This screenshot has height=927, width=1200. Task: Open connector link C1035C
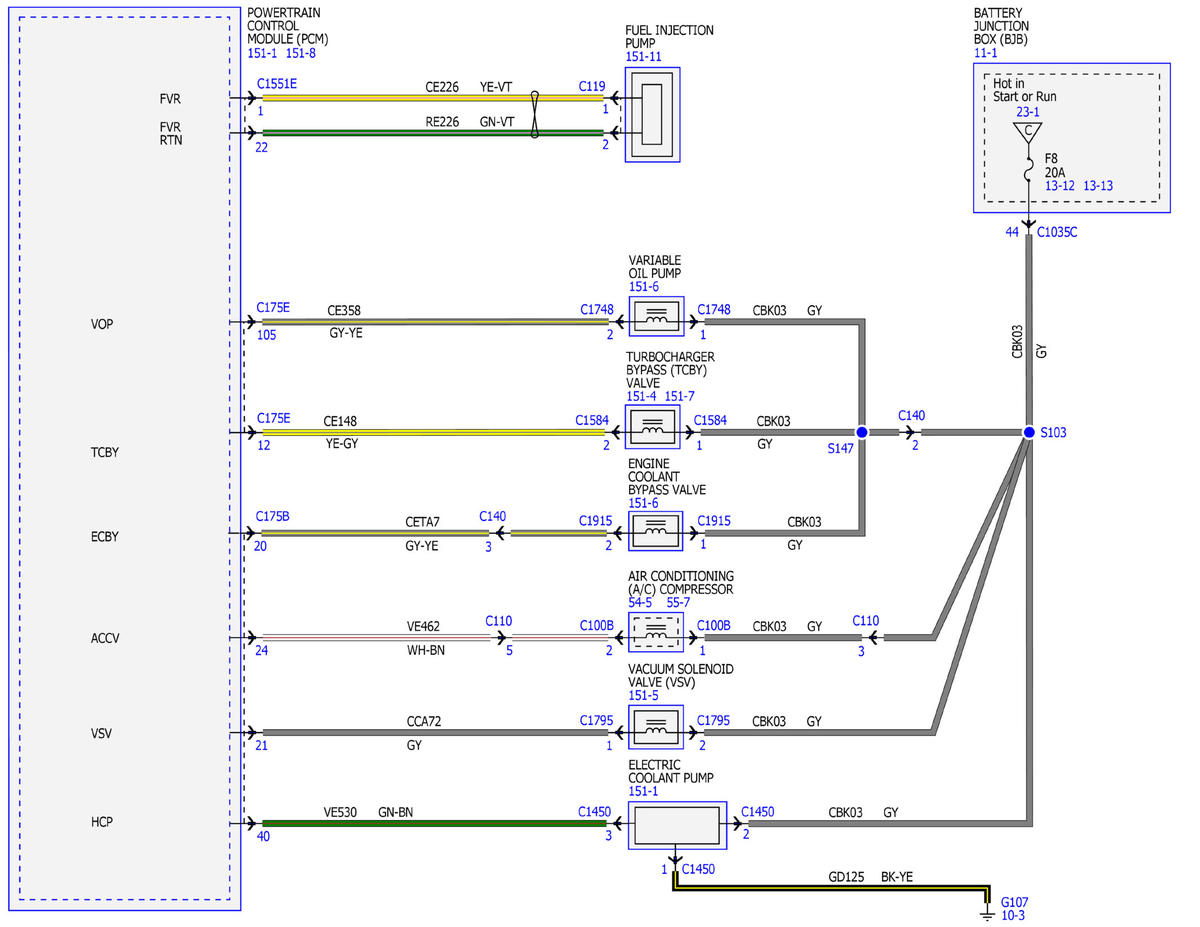[x=1057, y=232]
